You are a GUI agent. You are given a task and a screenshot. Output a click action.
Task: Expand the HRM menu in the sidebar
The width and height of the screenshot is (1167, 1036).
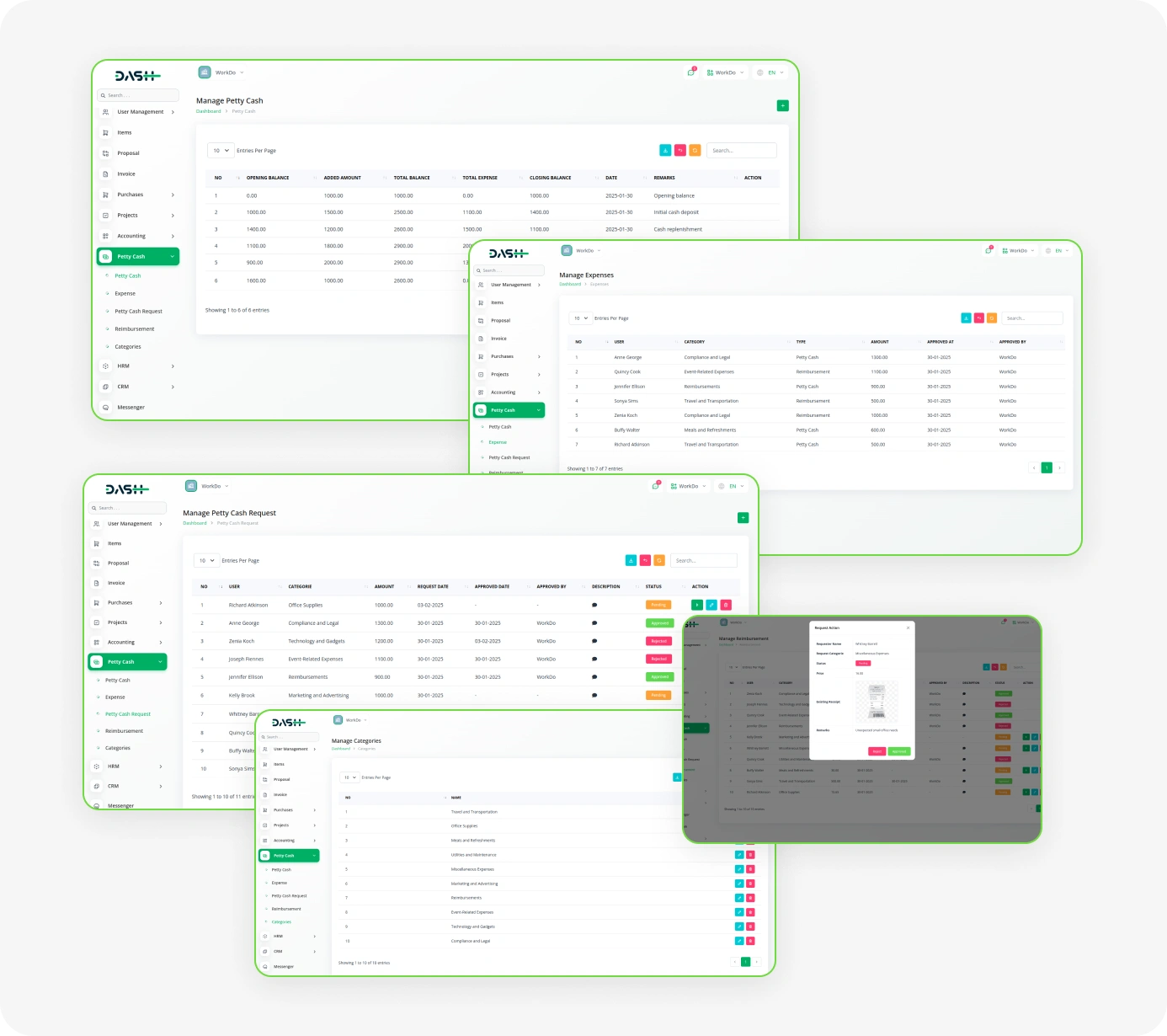point(112,766)
